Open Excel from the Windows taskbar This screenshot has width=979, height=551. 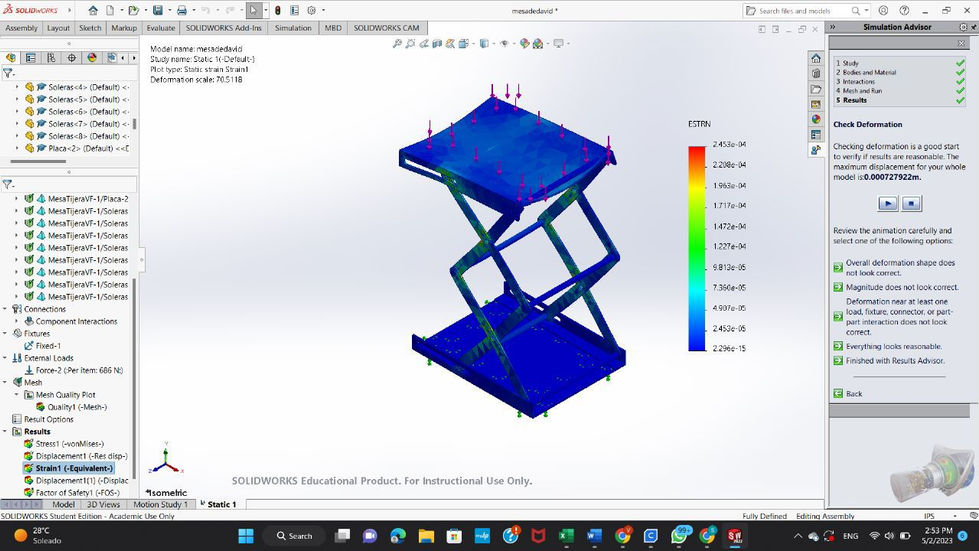[x=566, y=535]
